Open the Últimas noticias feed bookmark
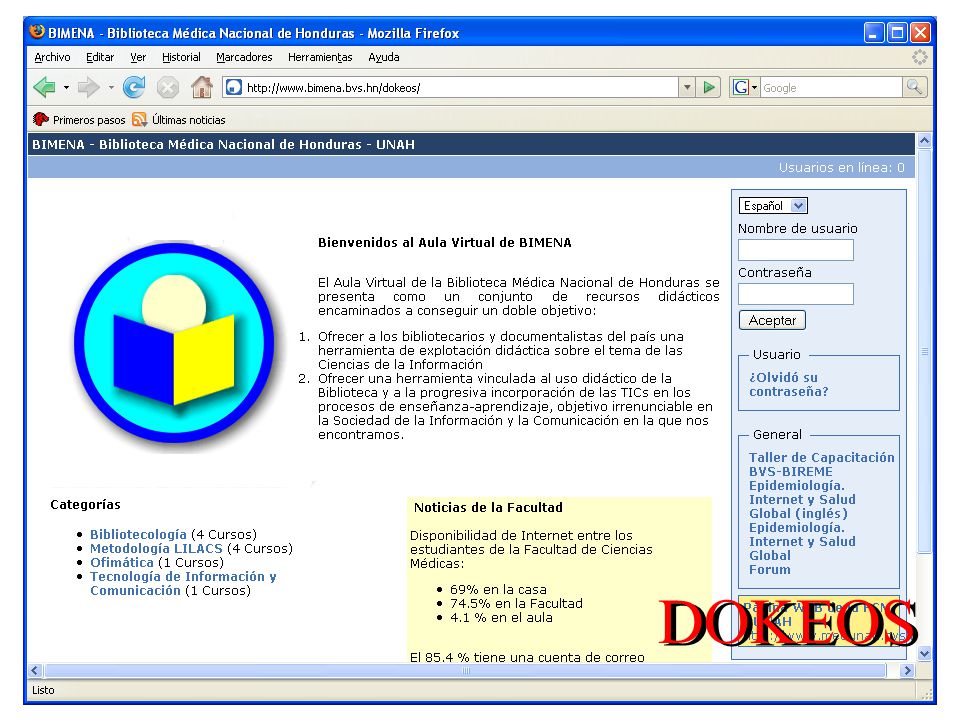 [179, 120]
